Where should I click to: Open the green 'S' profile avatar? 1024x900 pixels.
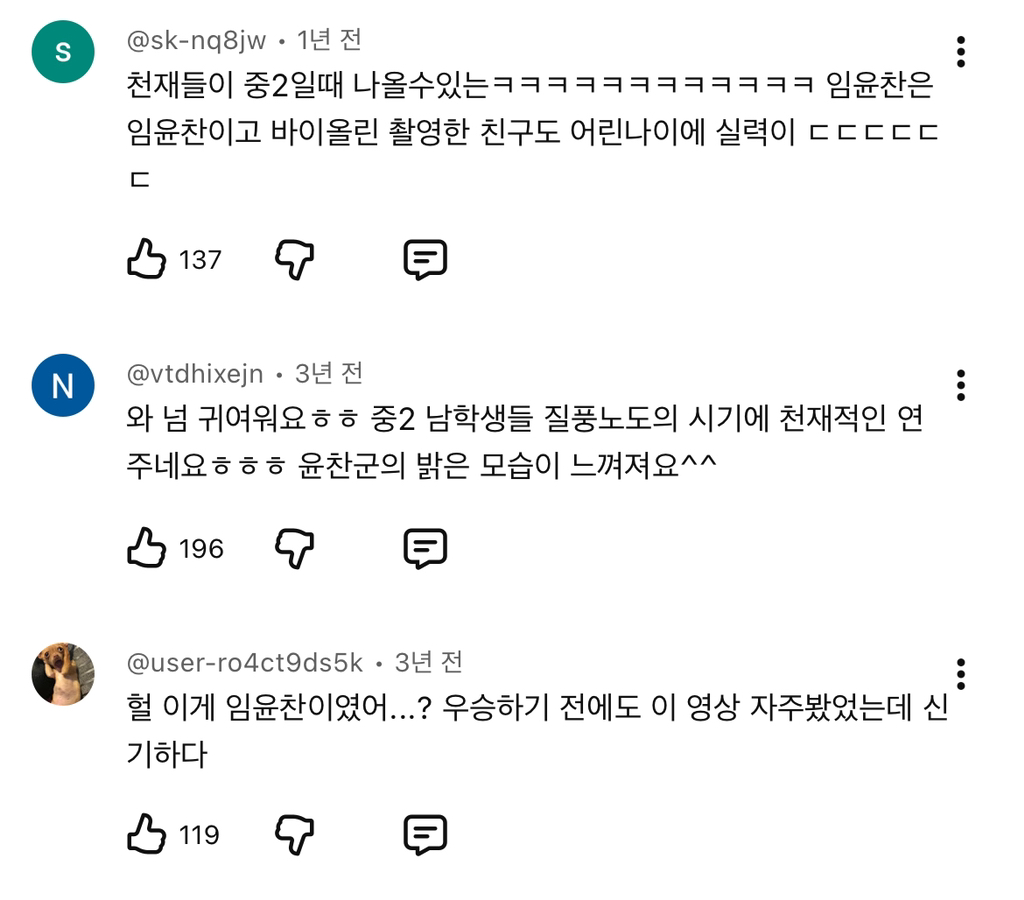pos(63,52)
